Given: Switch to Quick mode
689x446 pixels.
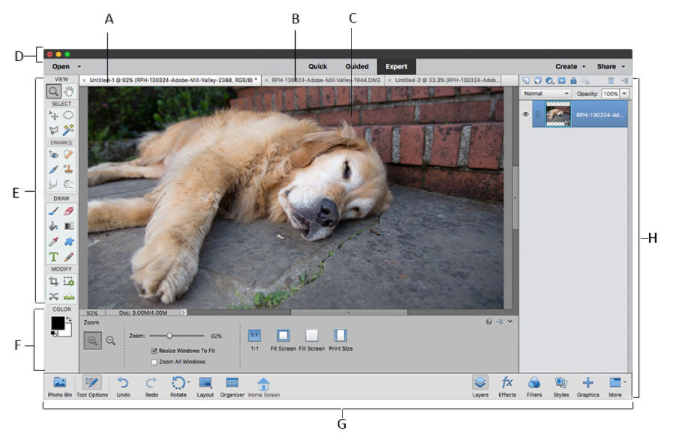Looking at the screenshot, I should [317, 67].
